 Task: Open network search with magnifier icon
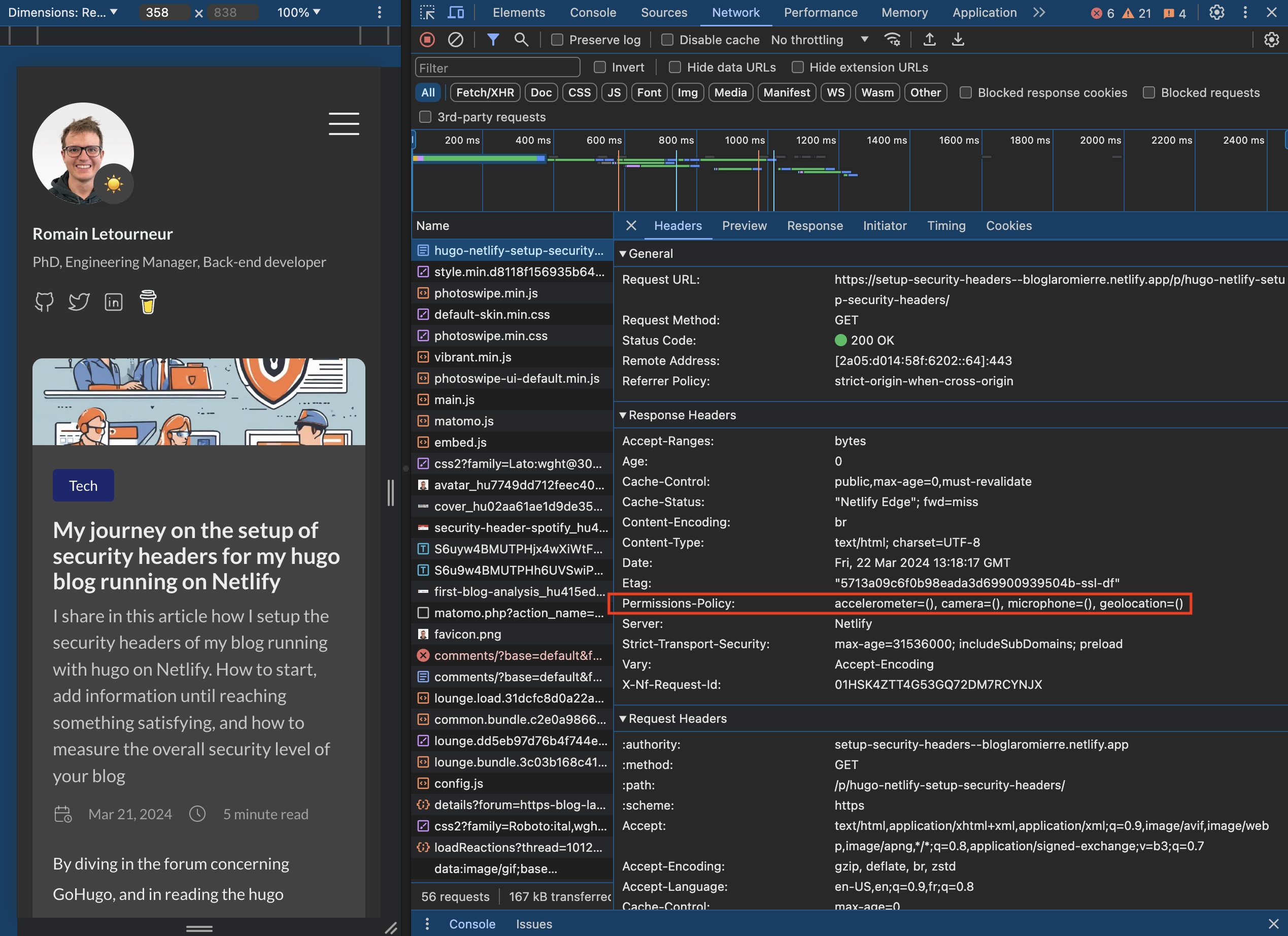pyautogui.click(x=521, y=40)
